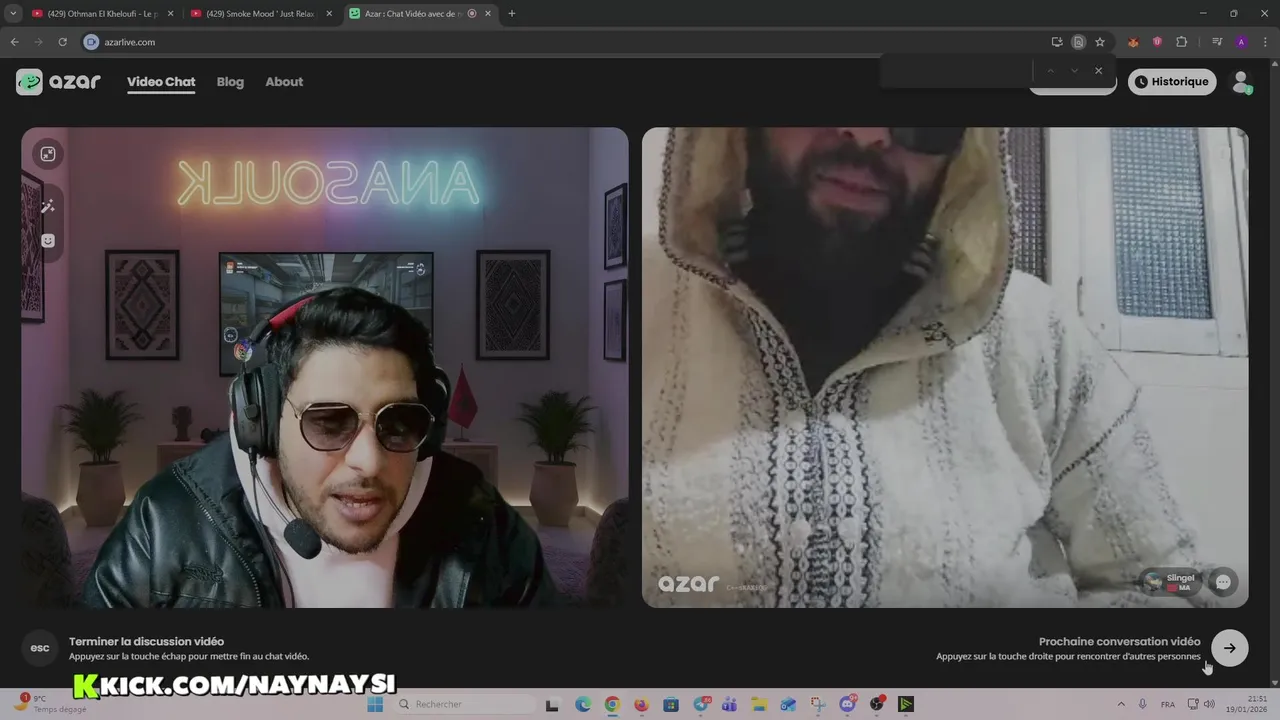
Task: Expand the local video to fullscreen
Action: pyautogui.click(x=47, y=153)
